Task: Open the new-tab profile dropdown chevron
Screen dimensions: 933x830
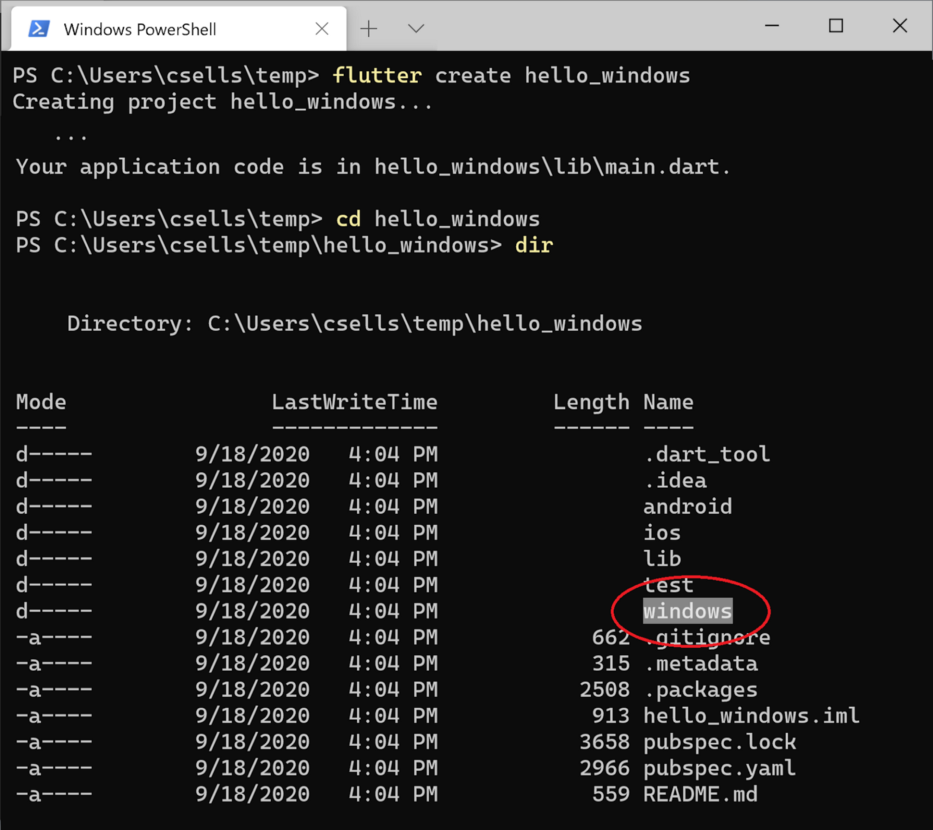Action: point(416,29)
